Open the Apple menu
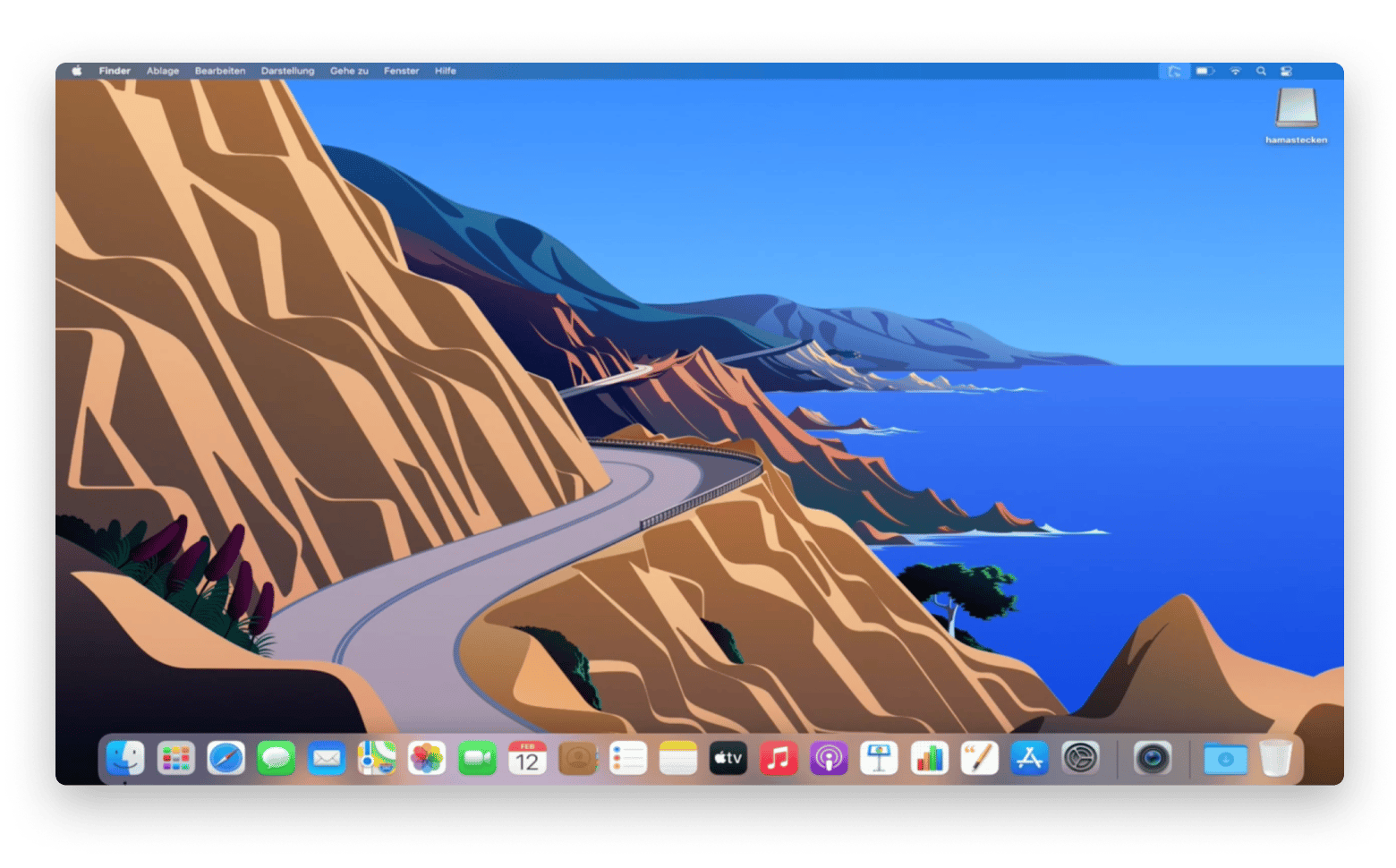1396x868 pixels. pyautogui.click(x=77, y=71)
